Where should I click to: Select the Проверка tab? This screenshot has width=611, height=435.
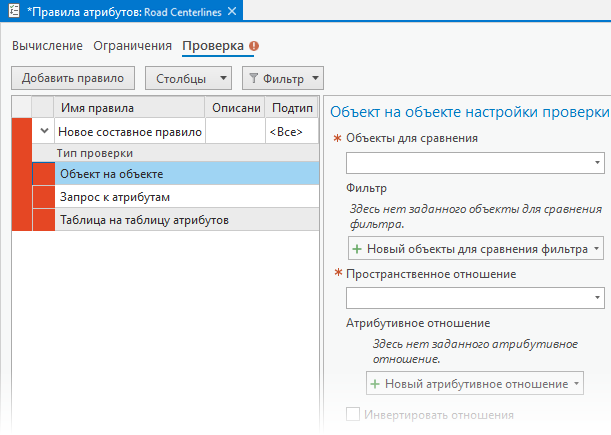(213, 46)
